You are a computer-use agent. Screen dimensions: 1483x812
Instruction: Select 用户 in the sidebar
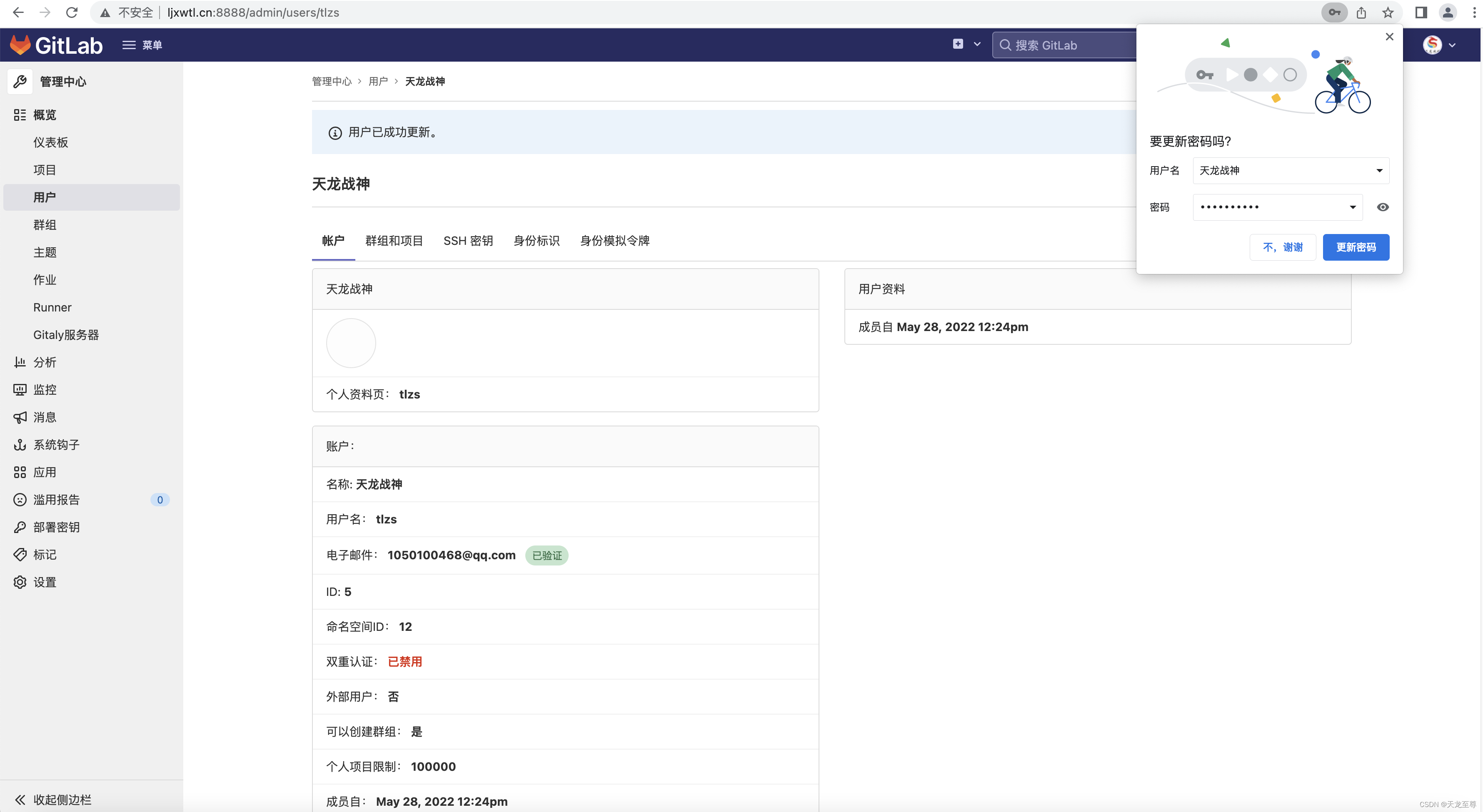click(x=92, y=197)
